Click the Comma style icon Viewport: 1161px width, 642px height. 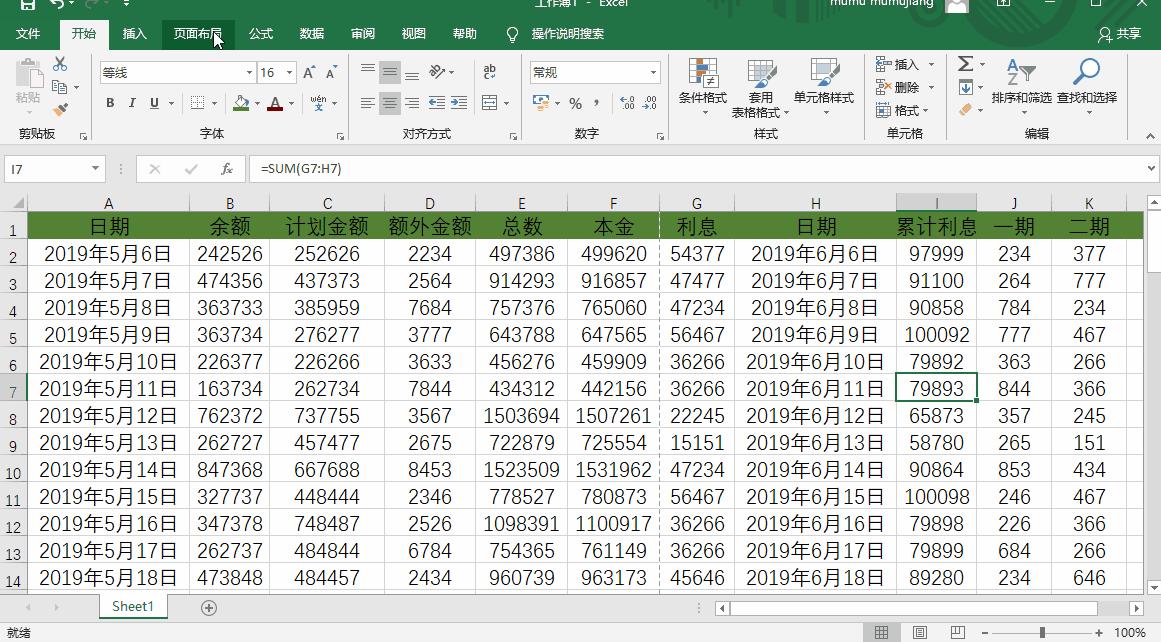[598, 102]
